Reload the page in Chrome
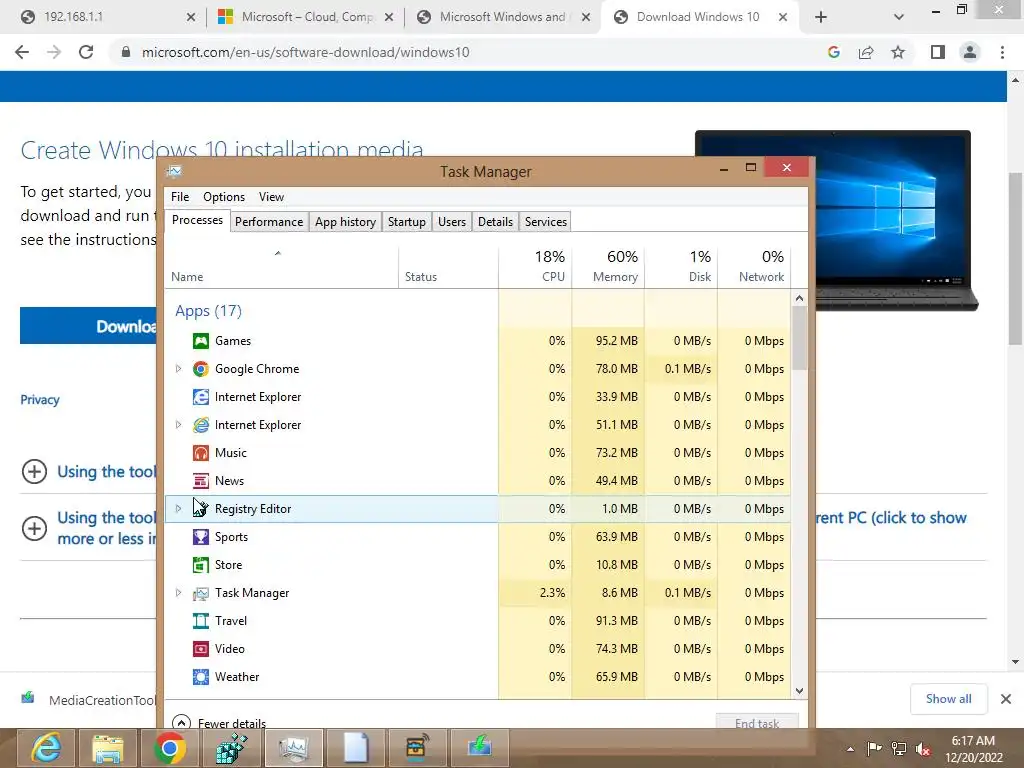 (86, 52)
